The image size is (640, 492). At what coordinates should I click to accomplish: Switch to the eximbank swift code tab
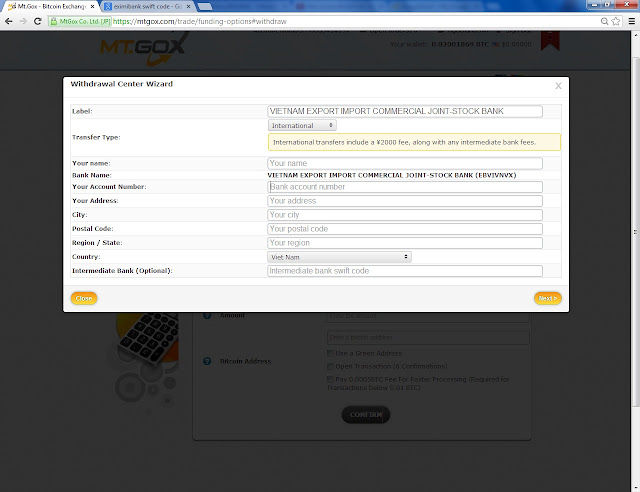pyautogui.click(x=147, y=7)
